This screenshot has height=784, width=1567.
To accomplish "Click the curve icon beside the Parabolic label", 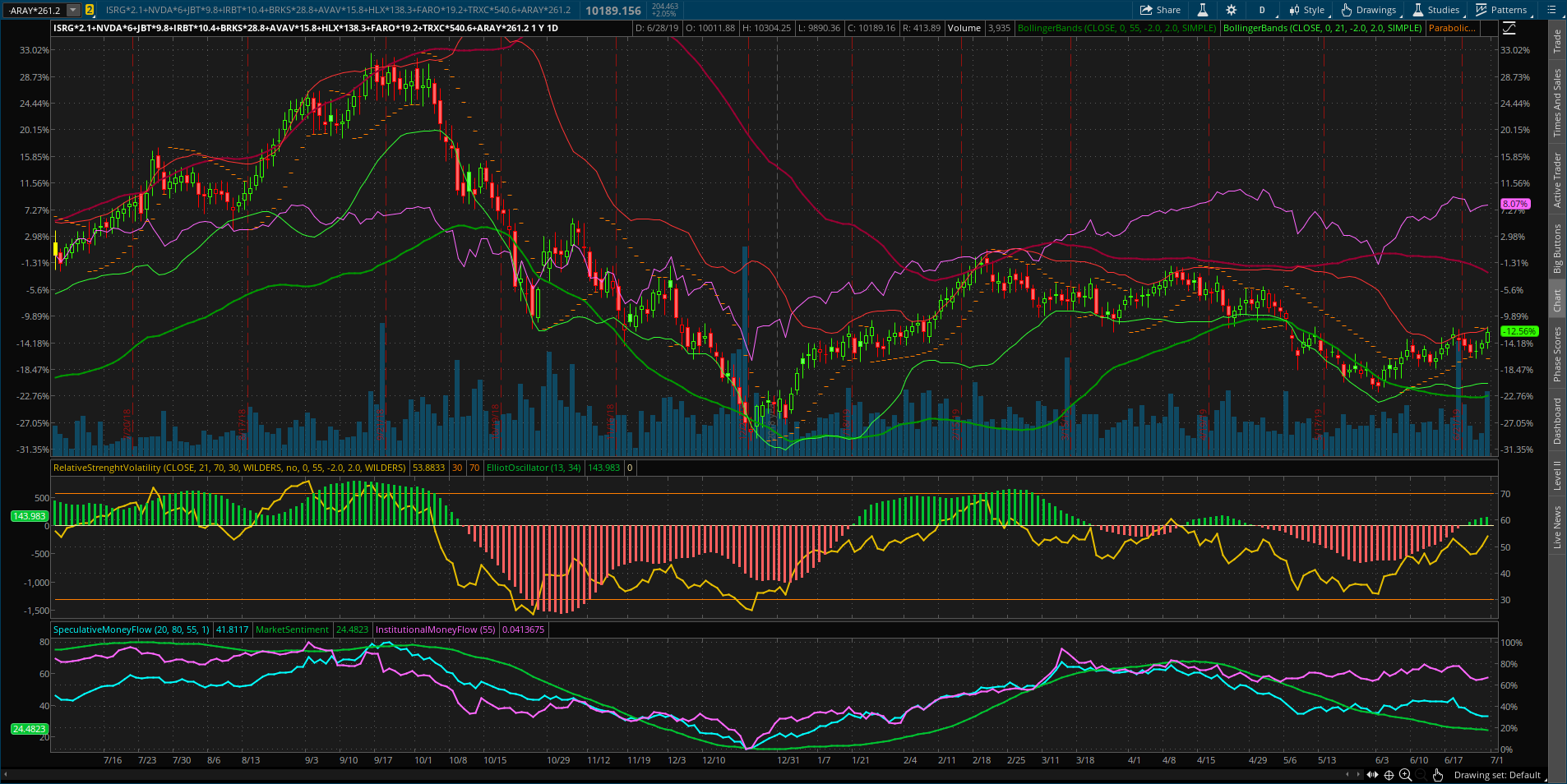I will coord(1509,28).
